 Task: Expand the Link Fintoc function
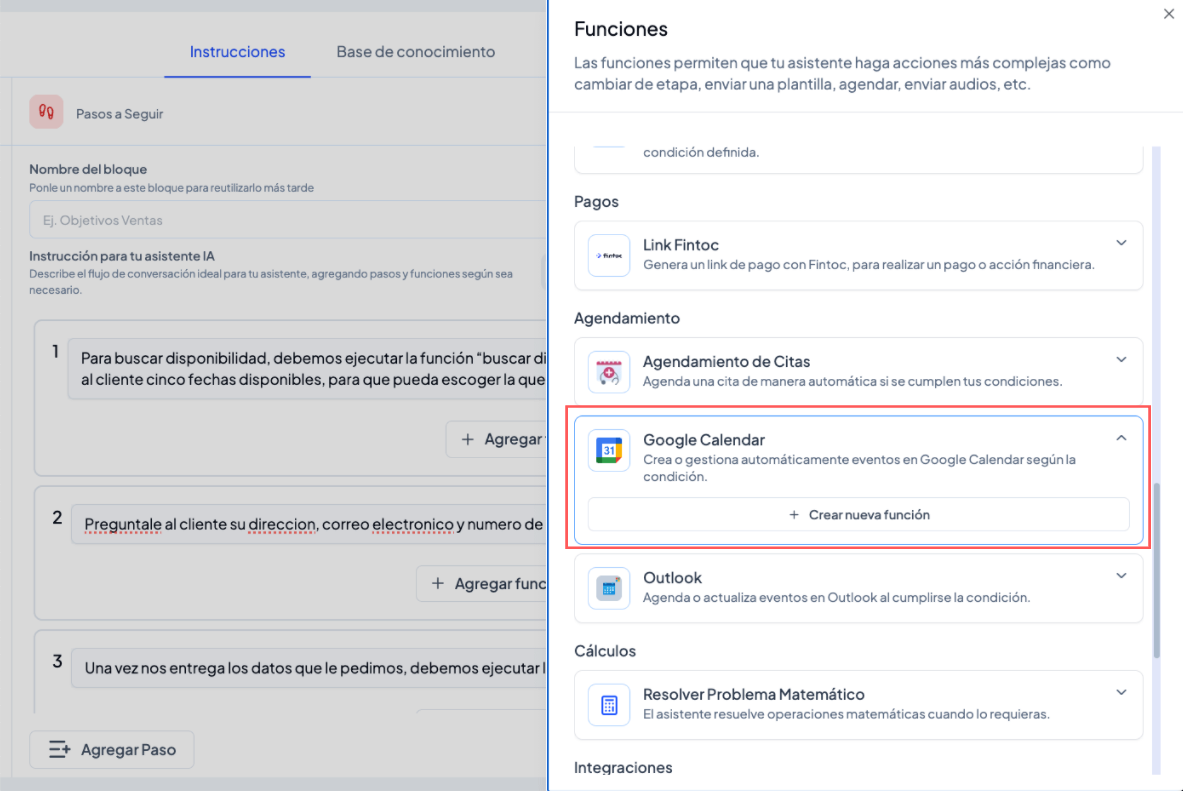pos(1121,243)
